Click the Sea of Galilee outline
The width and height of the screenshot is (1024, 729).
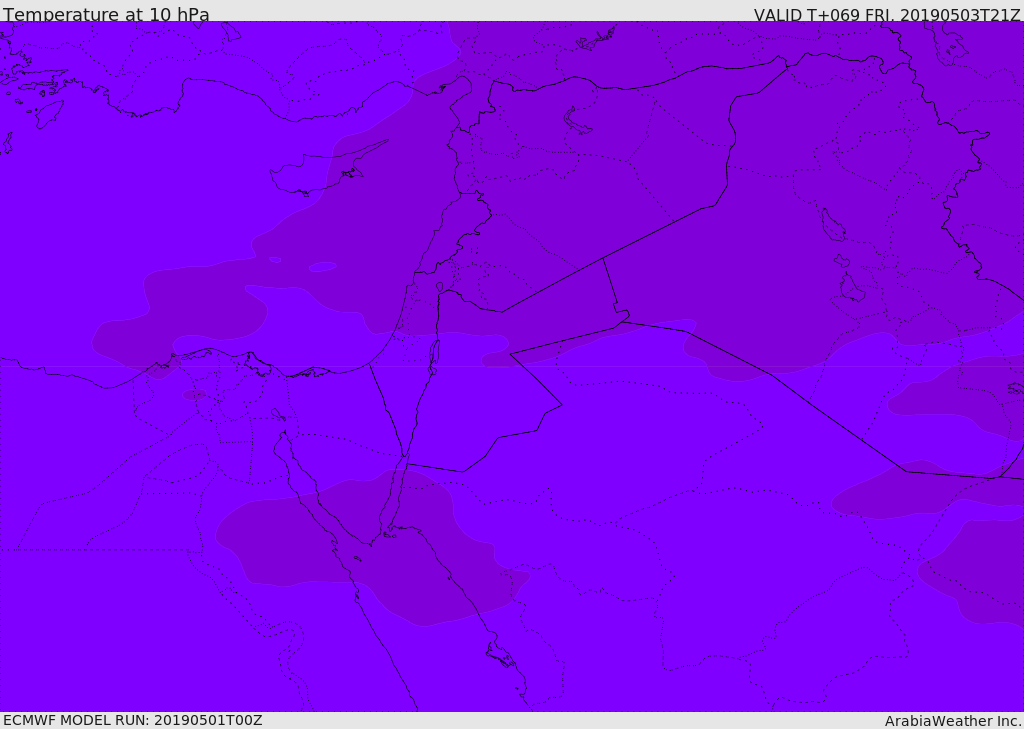click(x=439, y=287)
